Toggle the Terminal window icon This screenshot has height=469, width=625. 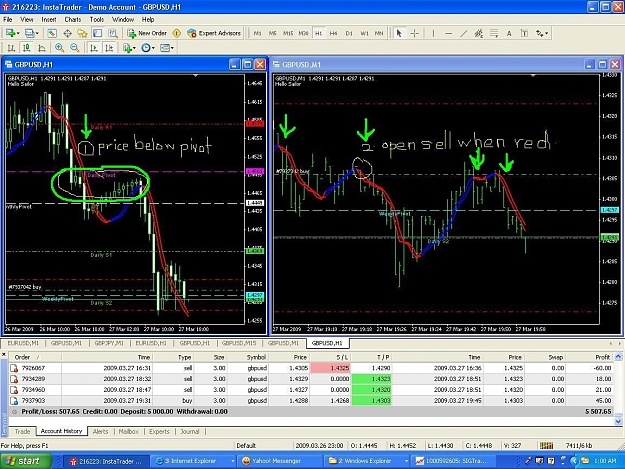pos(98,33)
